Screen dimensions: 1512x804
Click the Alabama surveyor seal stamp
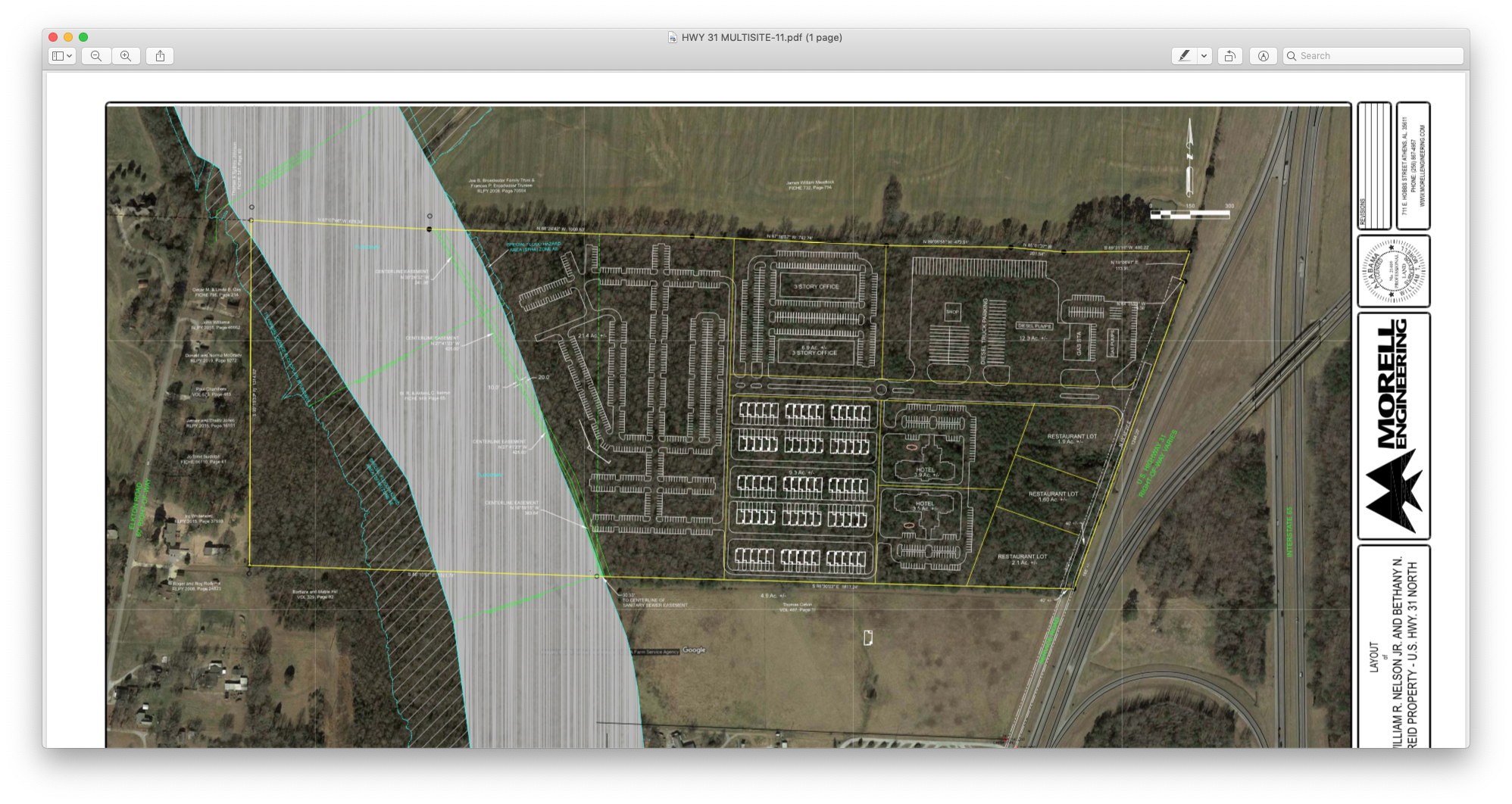pyautogui.click(x=1393, y=271)
